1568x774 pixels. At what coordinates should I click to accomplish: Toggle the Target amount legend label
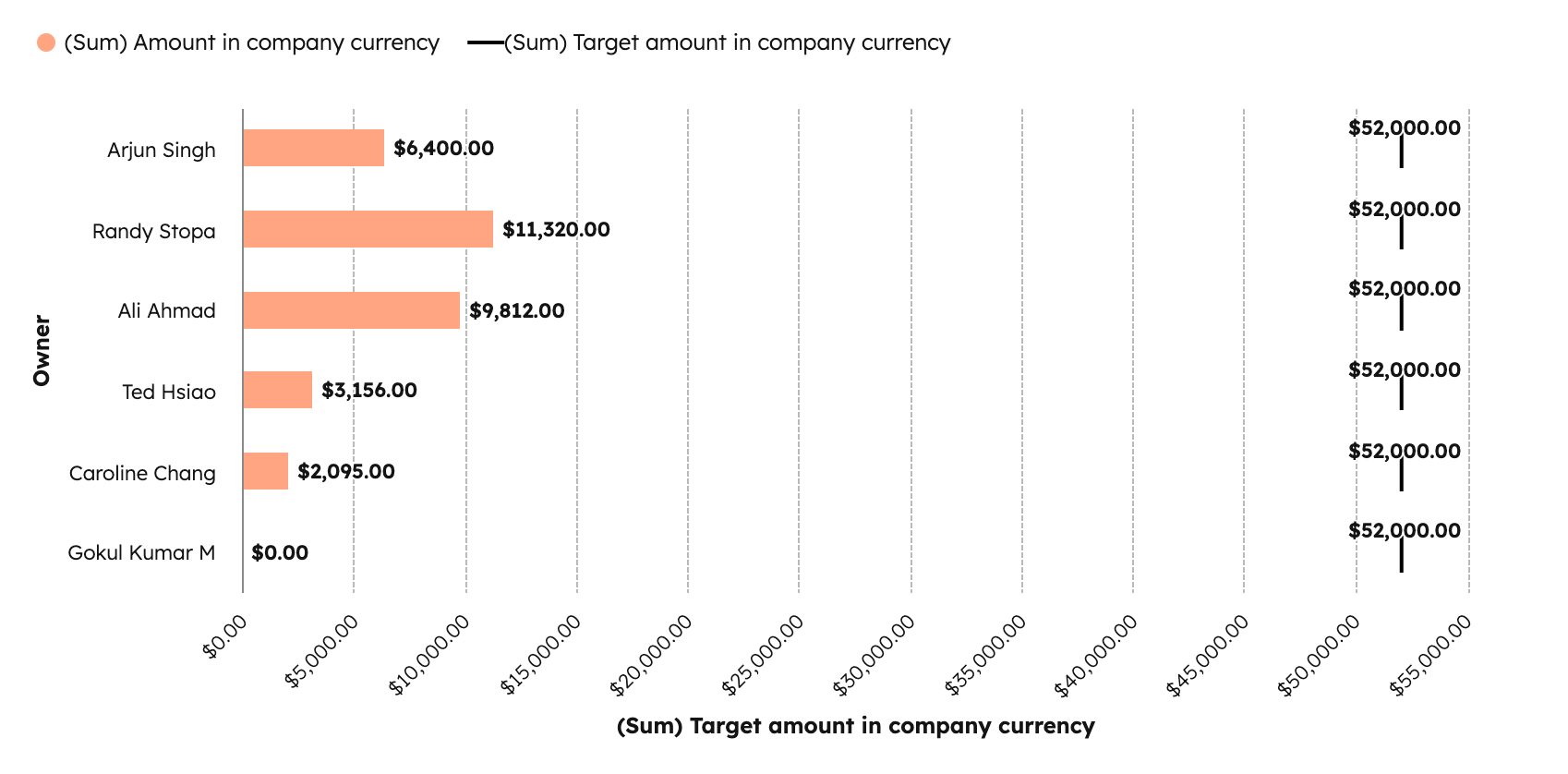pyautogui.click(x=728, y=43)
